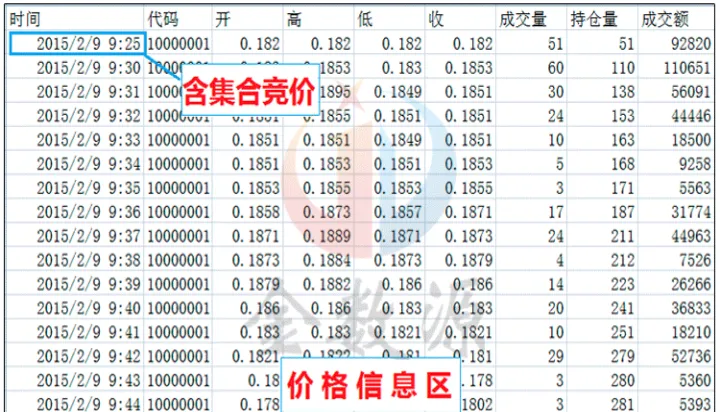Click low price 0.1849 in 9:31 row
Screen dimensions: 720x412
point(398,92)
